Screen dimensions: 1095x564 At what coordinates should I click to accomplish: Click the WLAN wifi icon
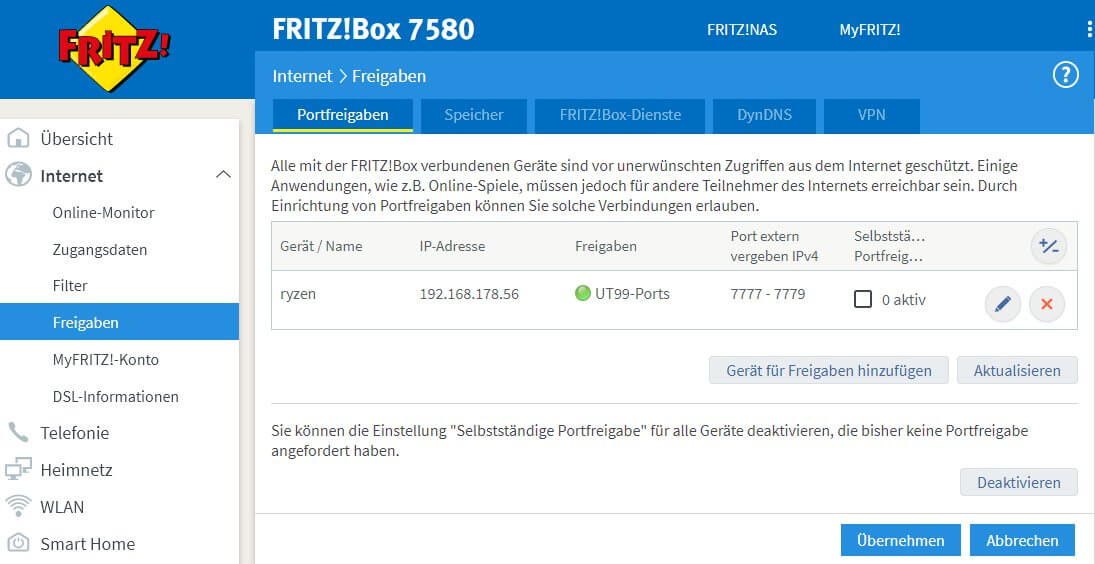coord(18,506)
